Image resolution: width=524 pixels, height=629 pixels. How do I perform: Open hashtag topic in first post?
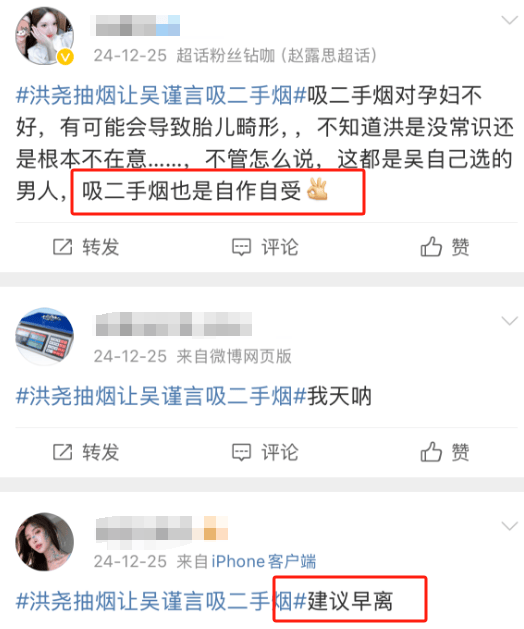(161, 96)
